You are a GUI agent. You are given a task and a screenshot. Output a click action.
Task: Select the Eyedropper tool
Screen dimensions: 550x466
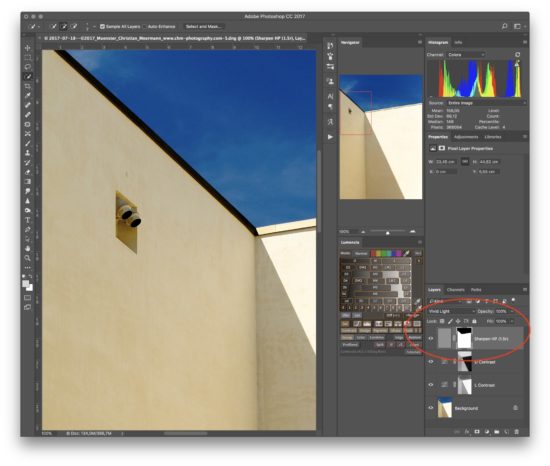[28, 95]
